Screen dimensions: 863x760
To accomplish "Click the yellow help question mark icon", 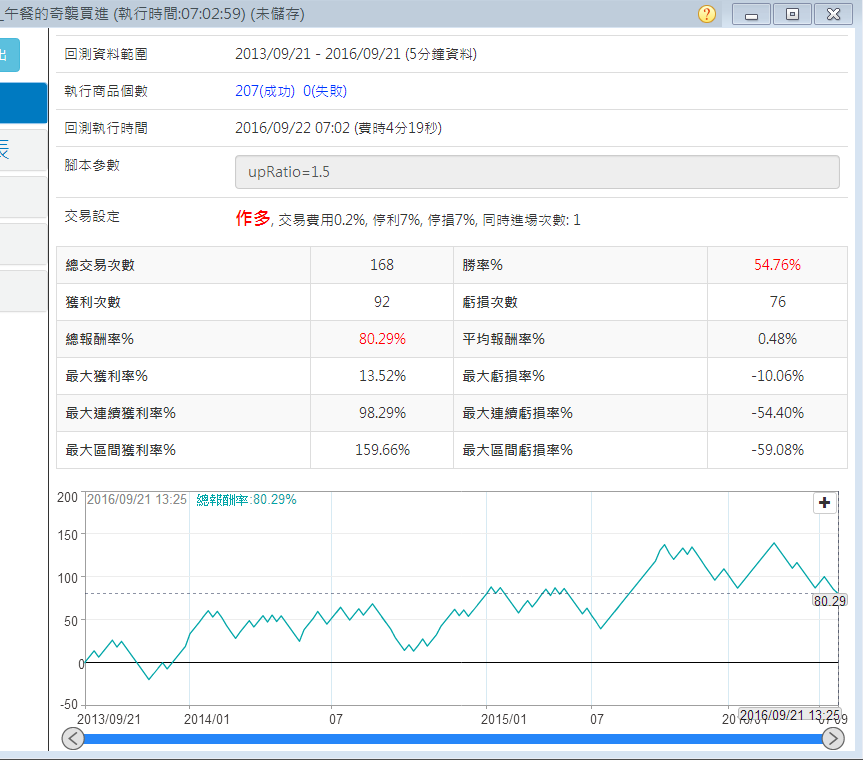I will pos(707,14).
